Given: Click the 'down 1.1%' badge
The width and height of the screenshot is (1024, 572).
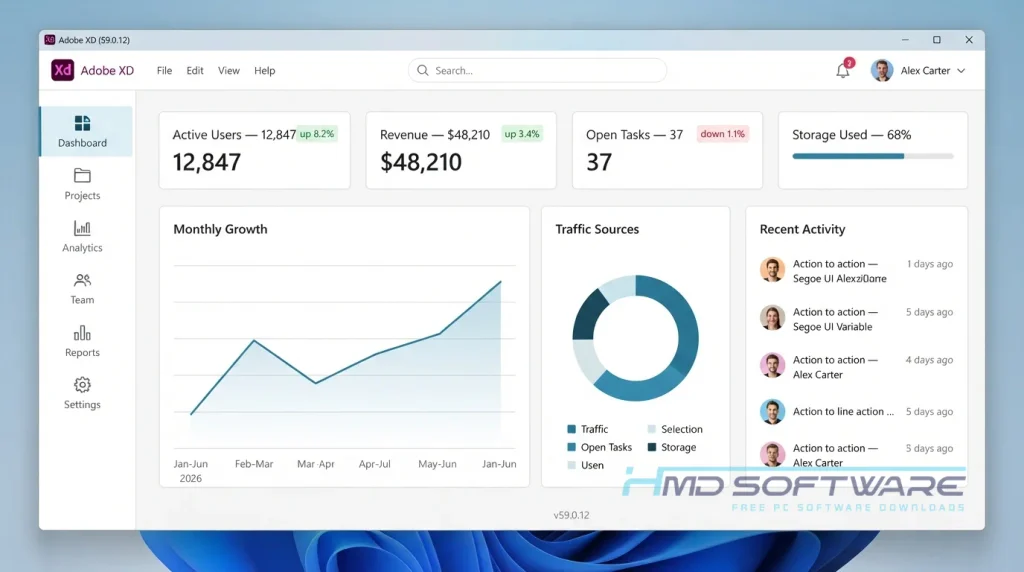Looking at the screenshot, I should [x=722, y=134].
